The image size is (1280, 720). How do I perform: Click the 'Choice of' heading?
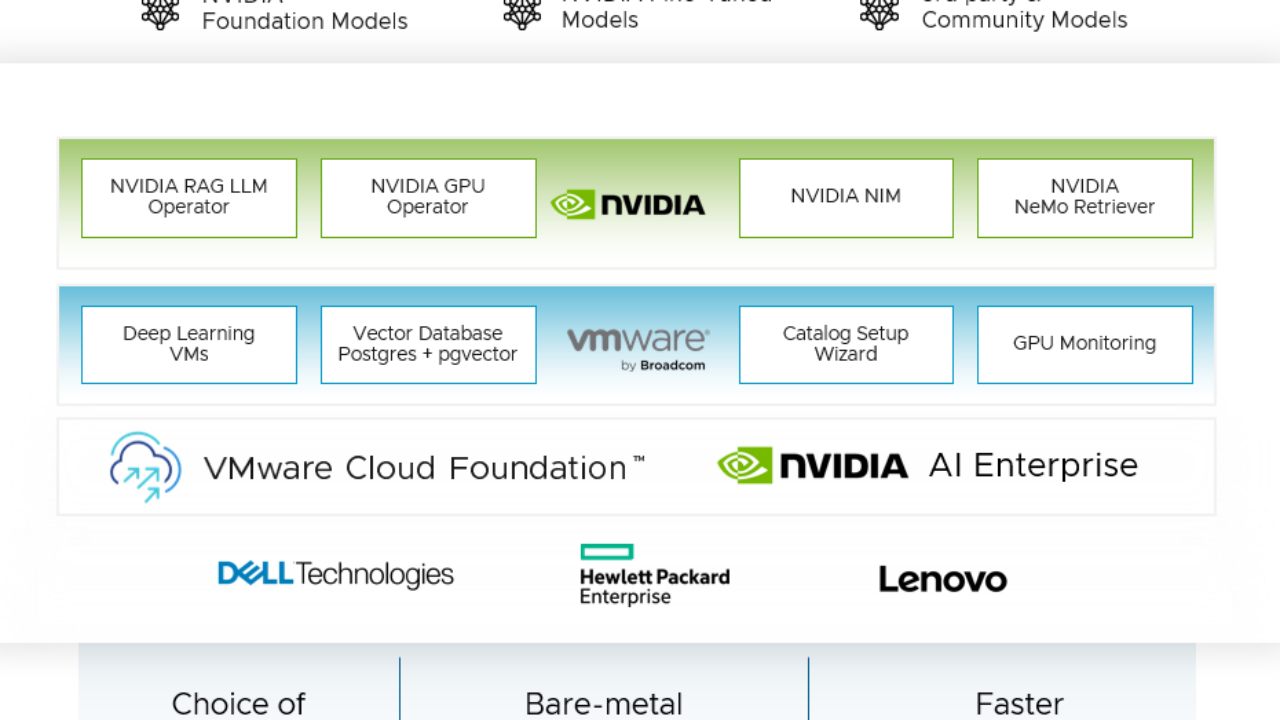point(239,704)
